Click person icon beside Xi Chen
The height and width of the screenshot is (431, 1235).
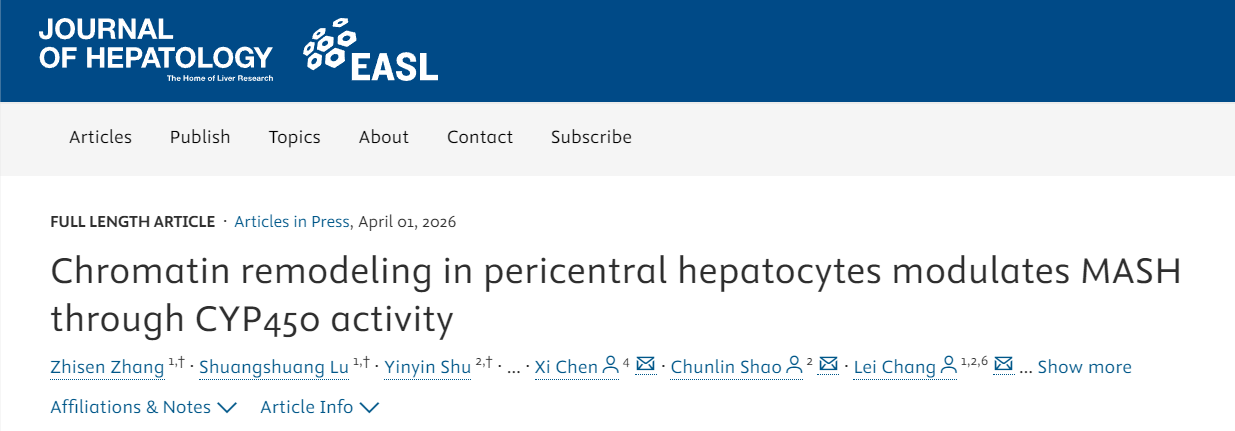(610, 366)
